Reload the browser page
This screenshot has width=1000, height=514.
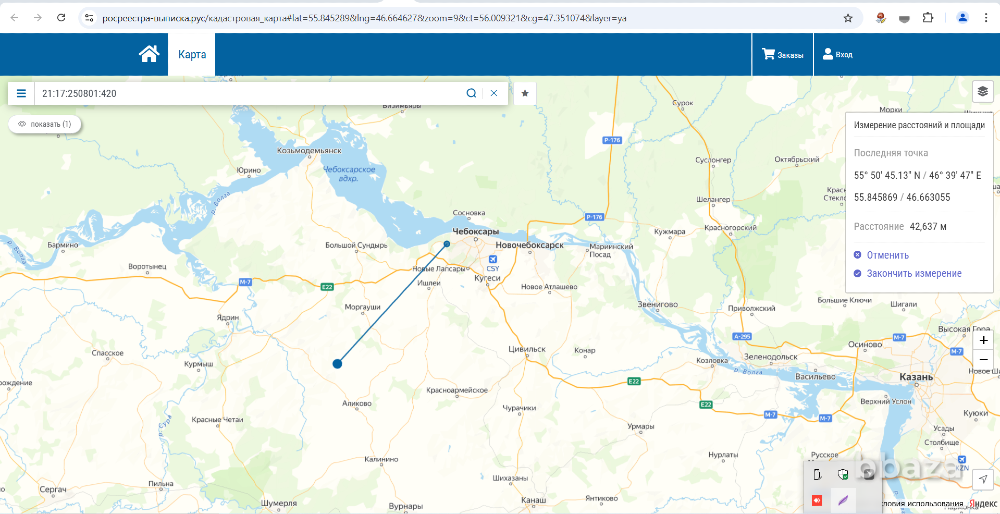(x=62, y=18)
